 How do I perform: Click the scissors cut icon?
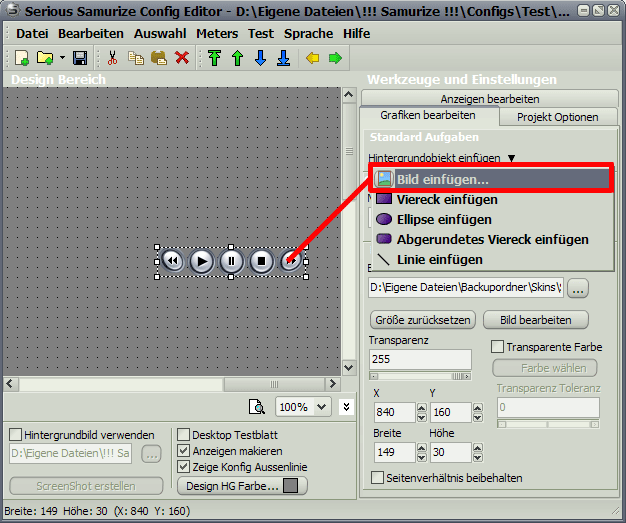113,58
